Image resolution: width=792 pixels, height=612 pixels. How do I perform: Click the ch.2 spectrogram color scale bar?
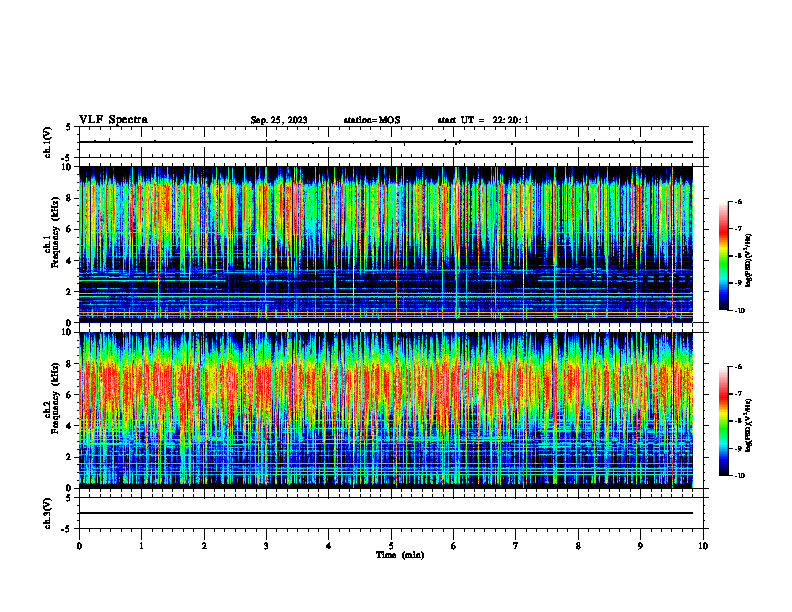(x=723, y=421)
